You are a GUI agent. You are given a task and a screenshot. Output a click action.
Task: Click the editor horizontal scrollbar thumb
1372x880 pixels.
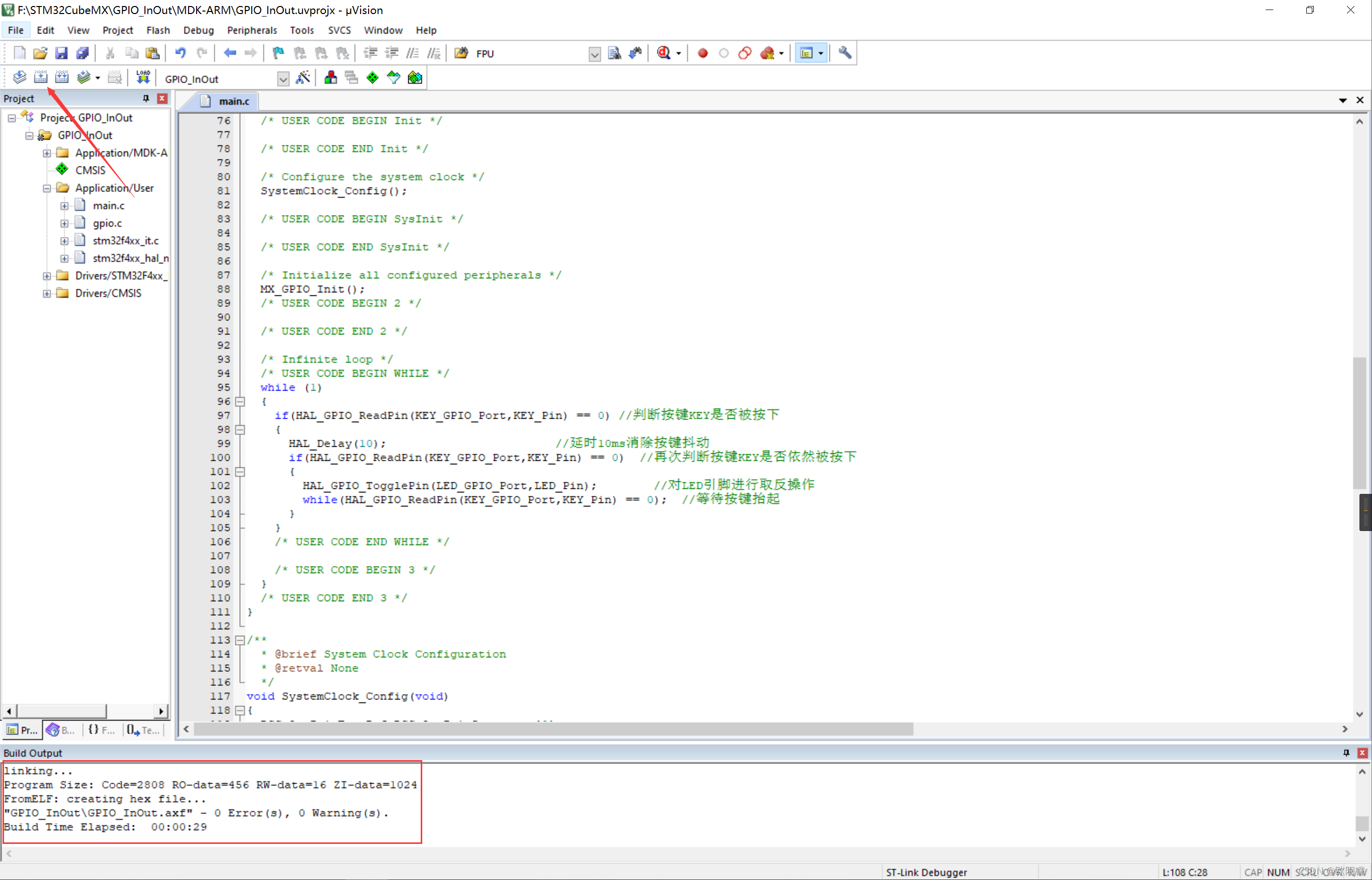(x=553, y=729)
